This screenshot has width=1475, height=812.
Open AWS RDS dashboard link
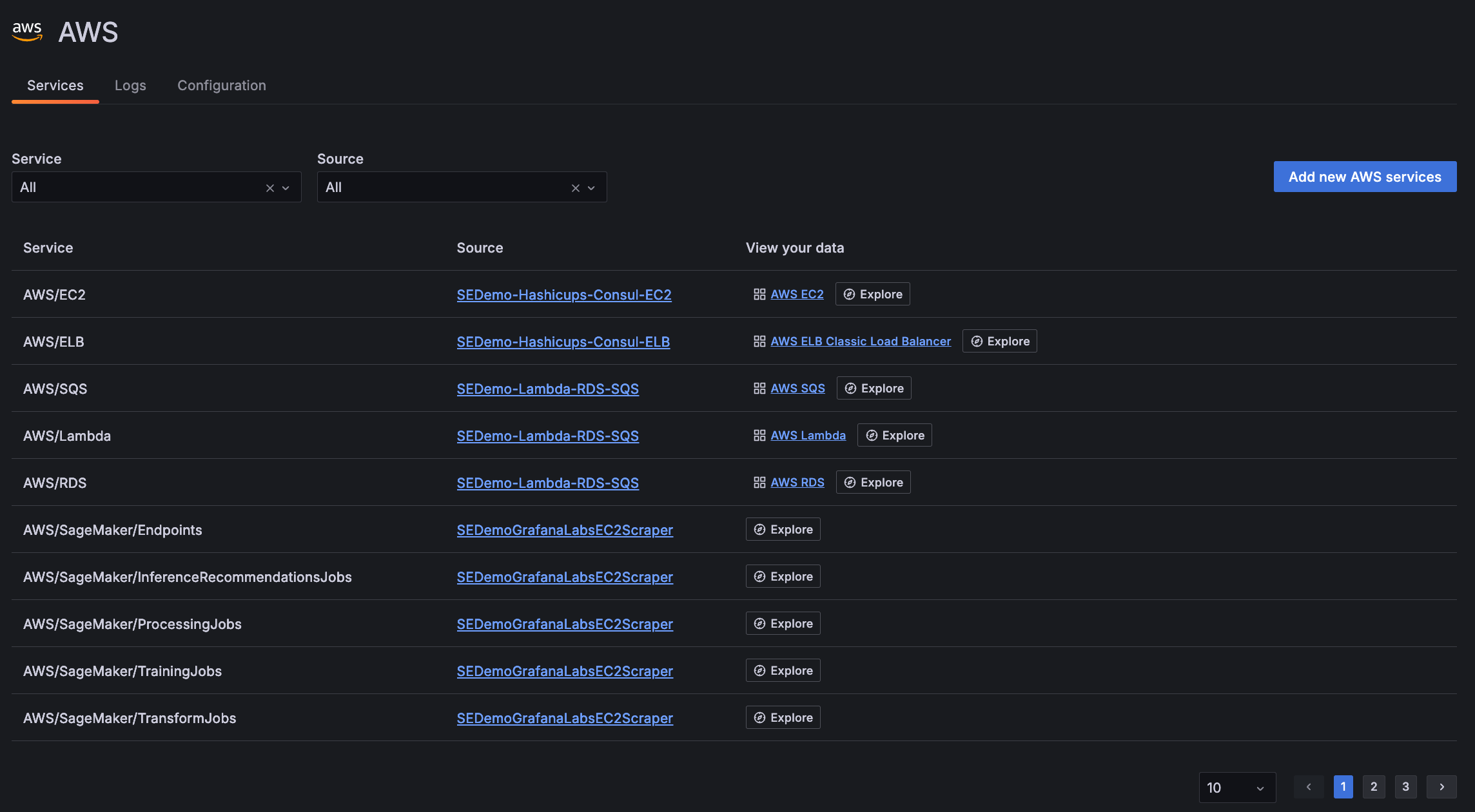pos(797,483)
